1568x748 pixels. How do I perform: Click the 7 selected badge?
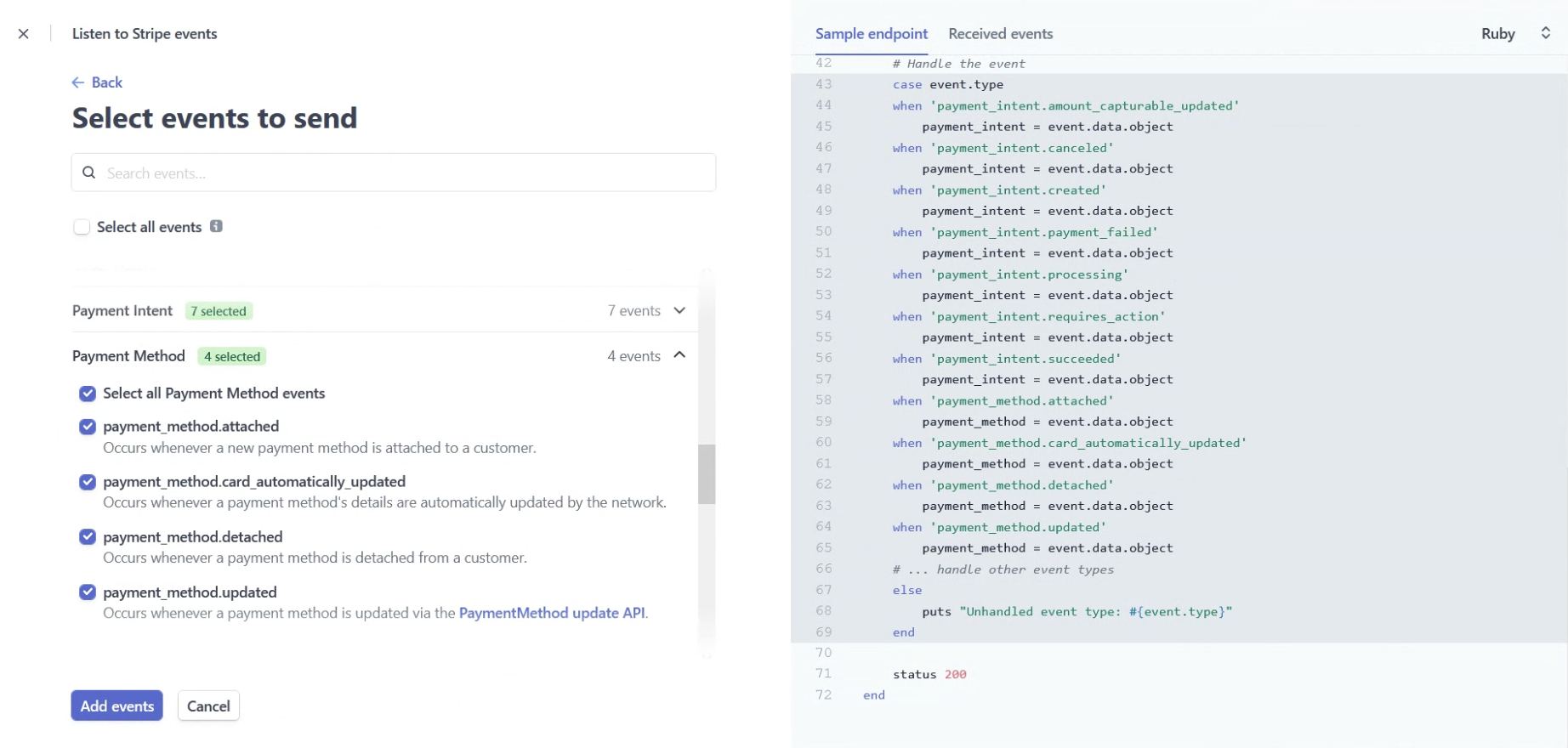coord(219,311)
